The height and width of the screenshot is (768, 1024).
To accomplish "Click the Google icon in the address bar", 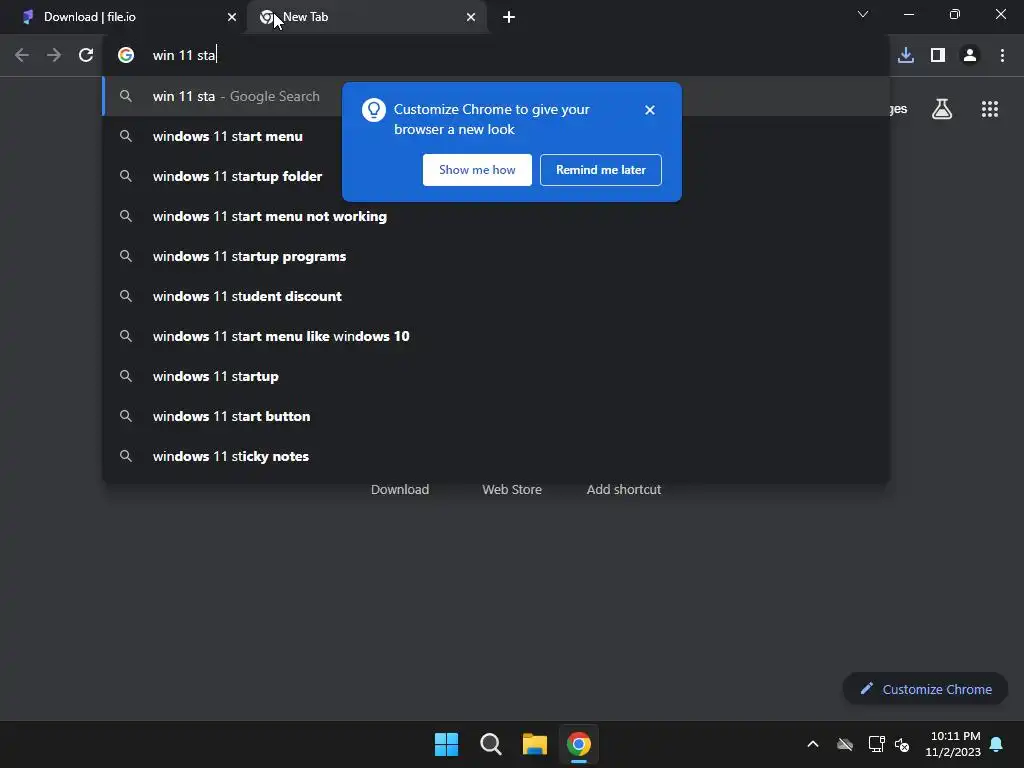I will click(x=126, y=56).
